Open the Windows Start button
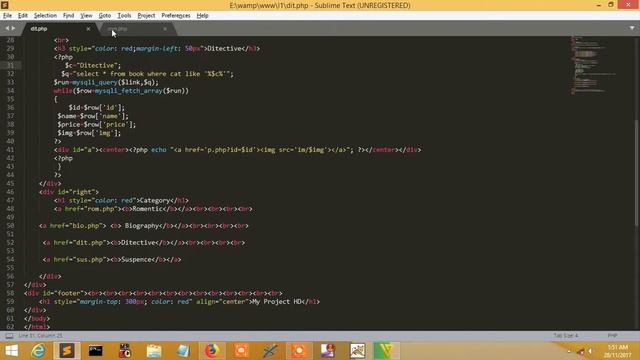 pos(11,351)
